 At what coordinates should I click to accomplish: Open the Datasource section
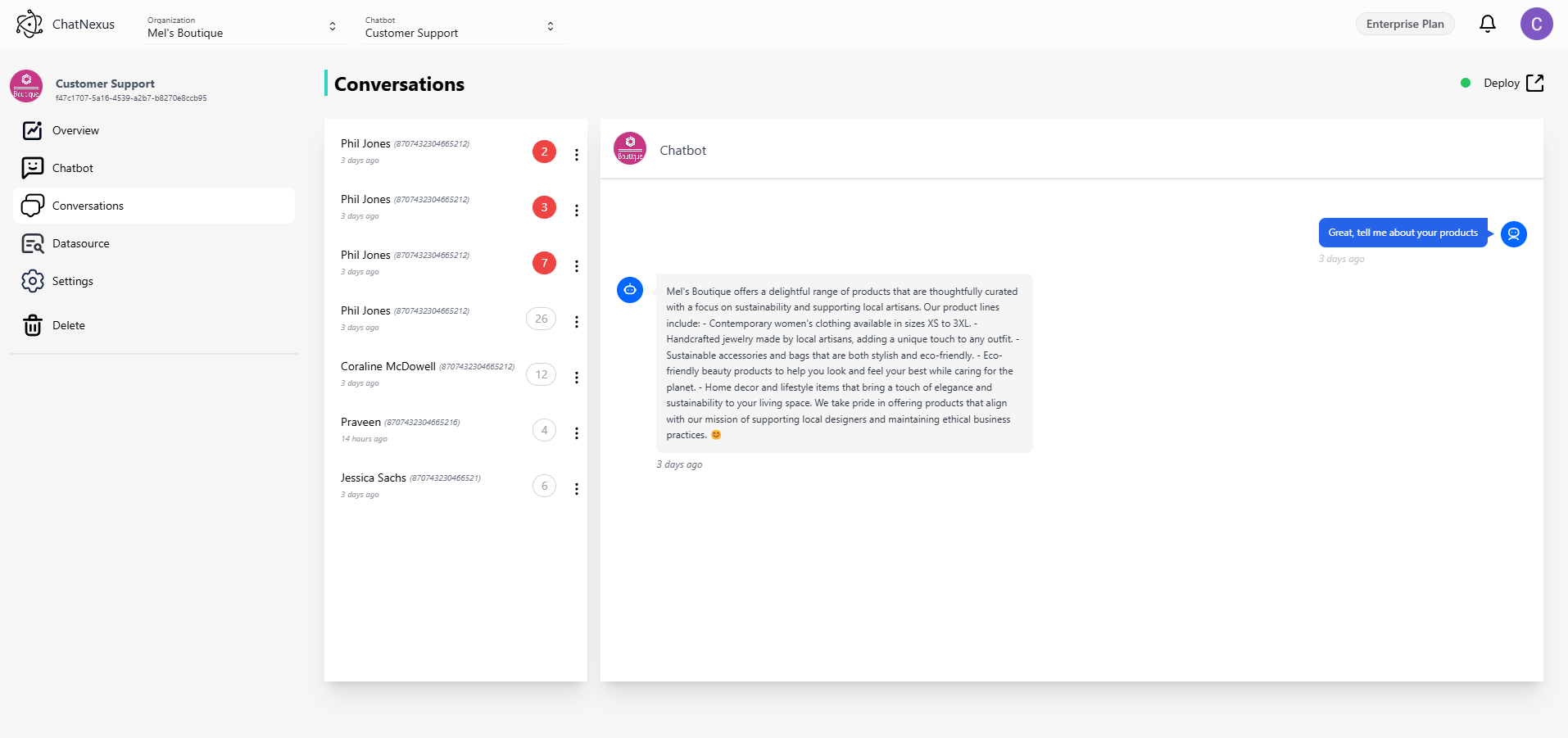point(154,243)
